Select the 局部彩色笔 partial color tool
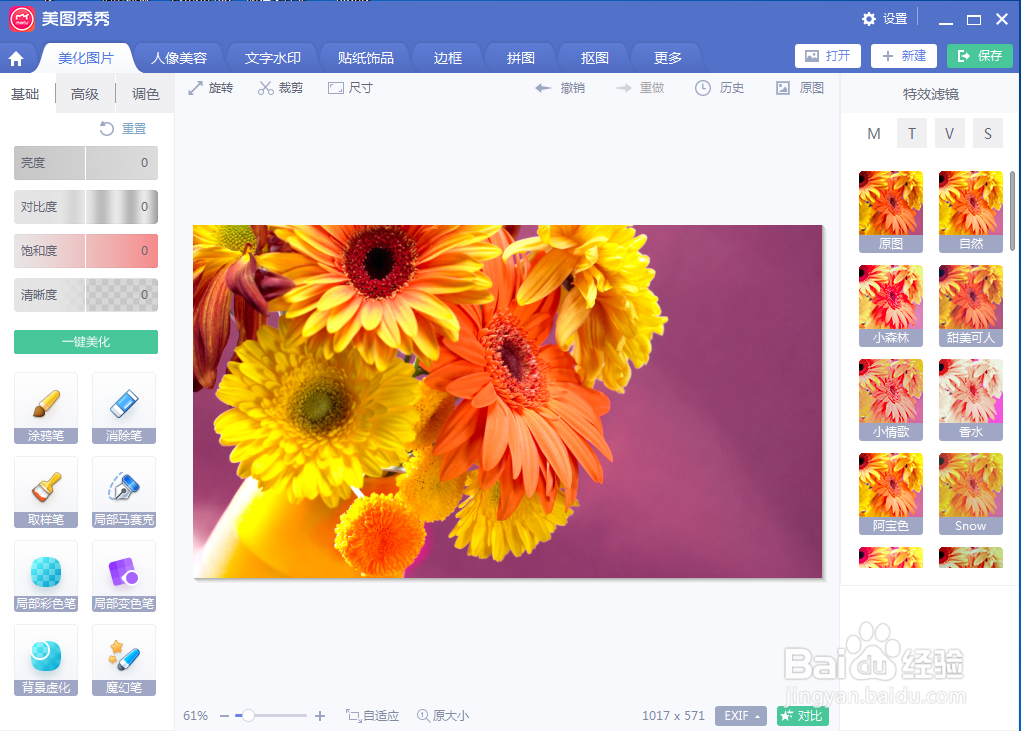 [46, 576]
